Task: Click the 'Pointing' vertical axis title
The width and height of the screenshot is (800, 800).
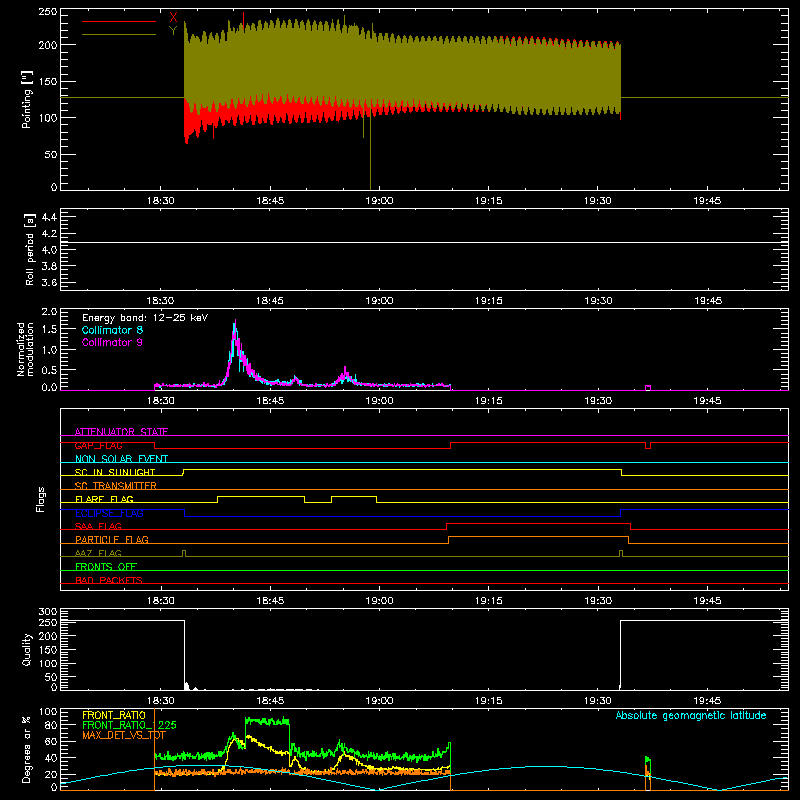Action: click(x=26, y=101)
